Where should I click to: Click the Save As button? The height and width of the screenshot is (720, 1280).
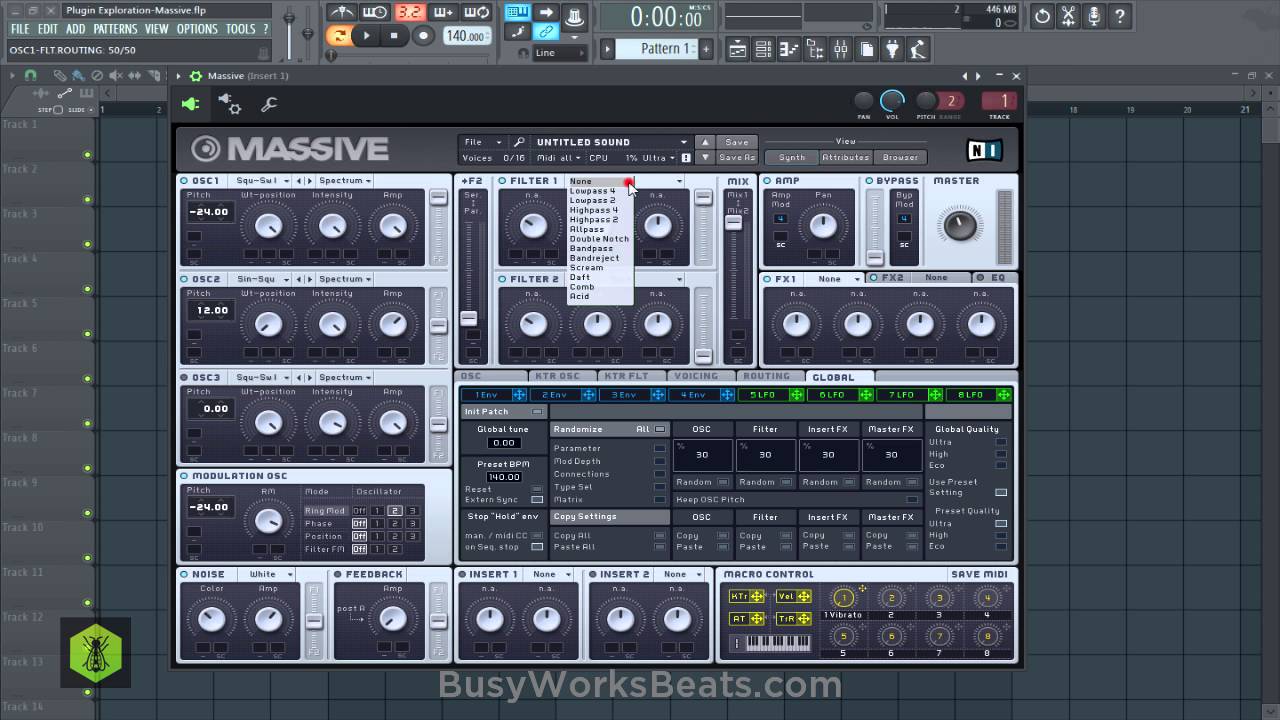tap(737, 157)
